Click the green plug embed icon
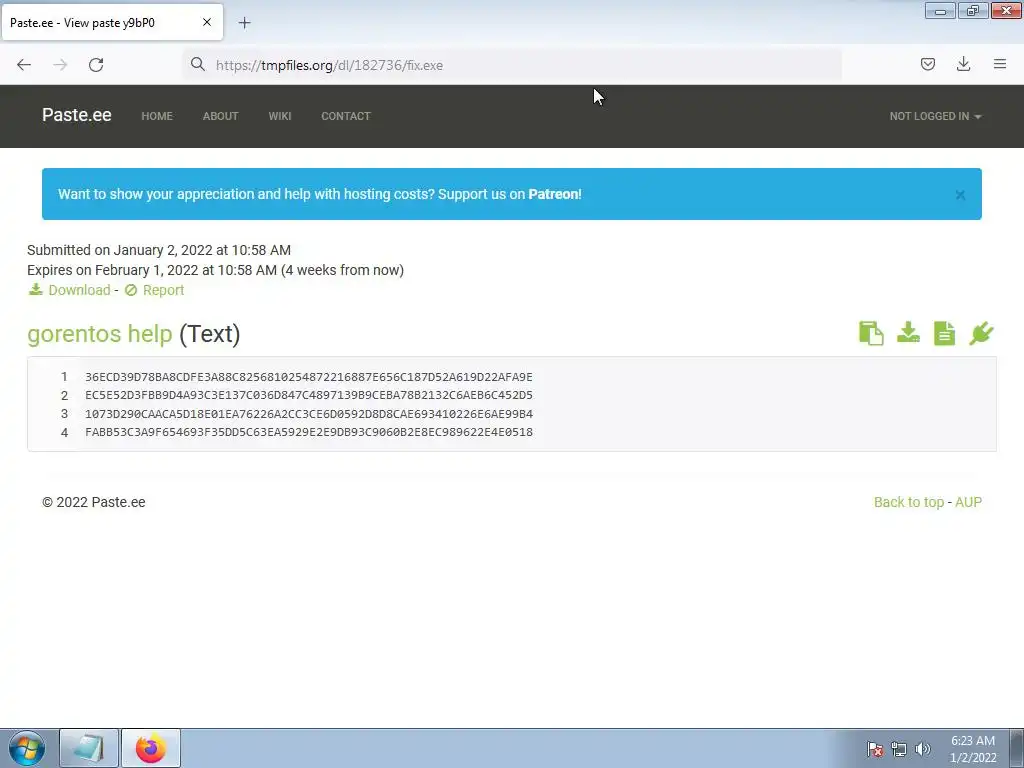This screenshot has width=1024, height=768. point(981,333)
